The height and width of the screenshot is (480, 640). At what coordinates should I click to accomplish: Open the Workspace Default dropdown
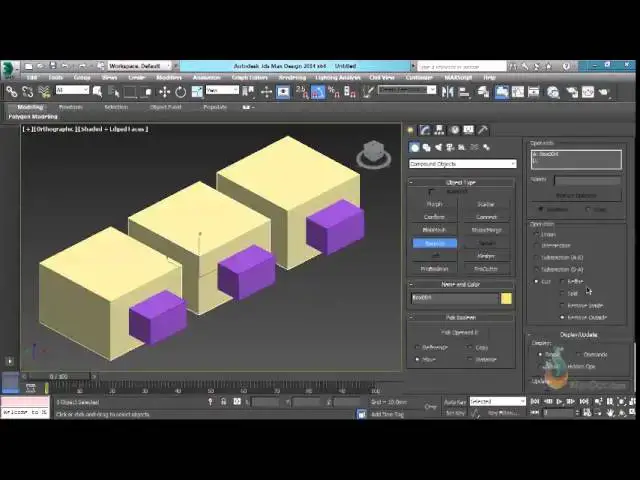(x=139, y=66)
